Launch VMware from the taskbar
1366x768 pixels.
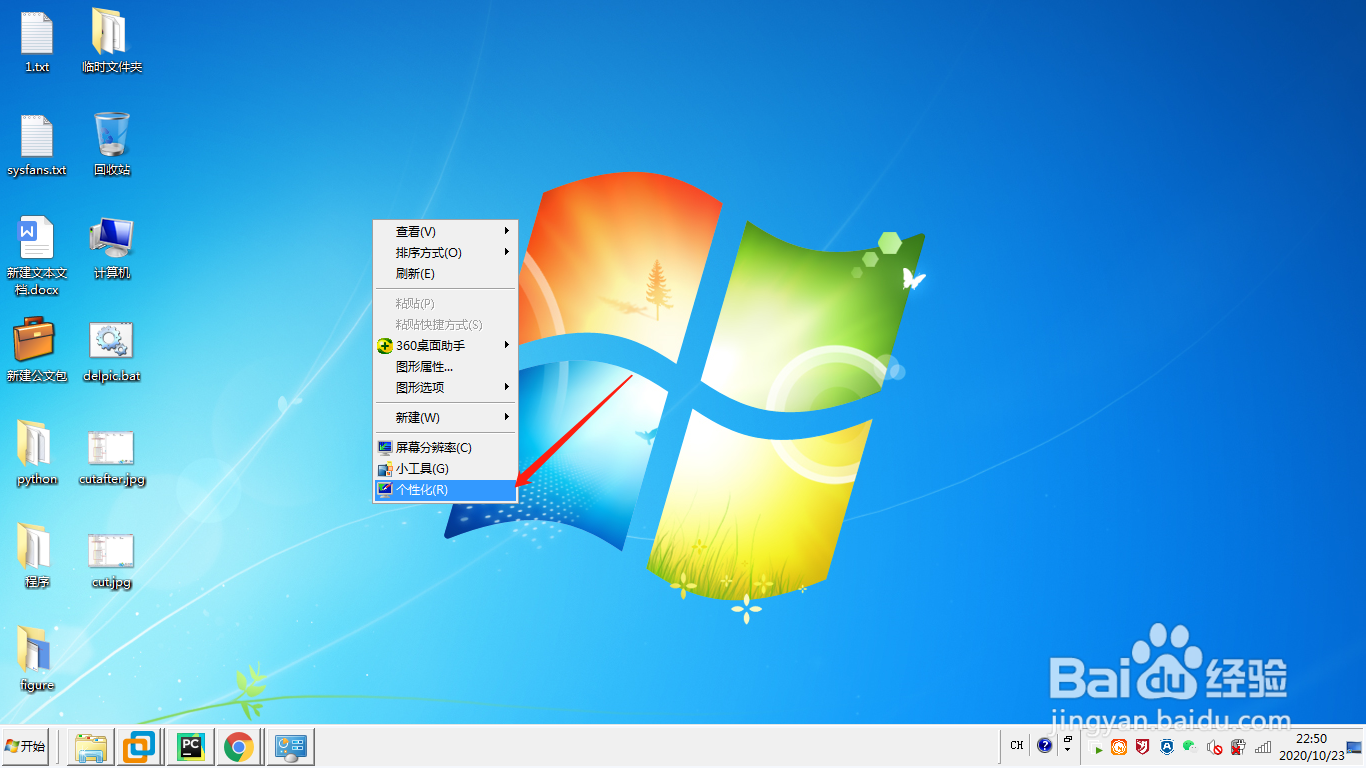click(x=140, y=747)
